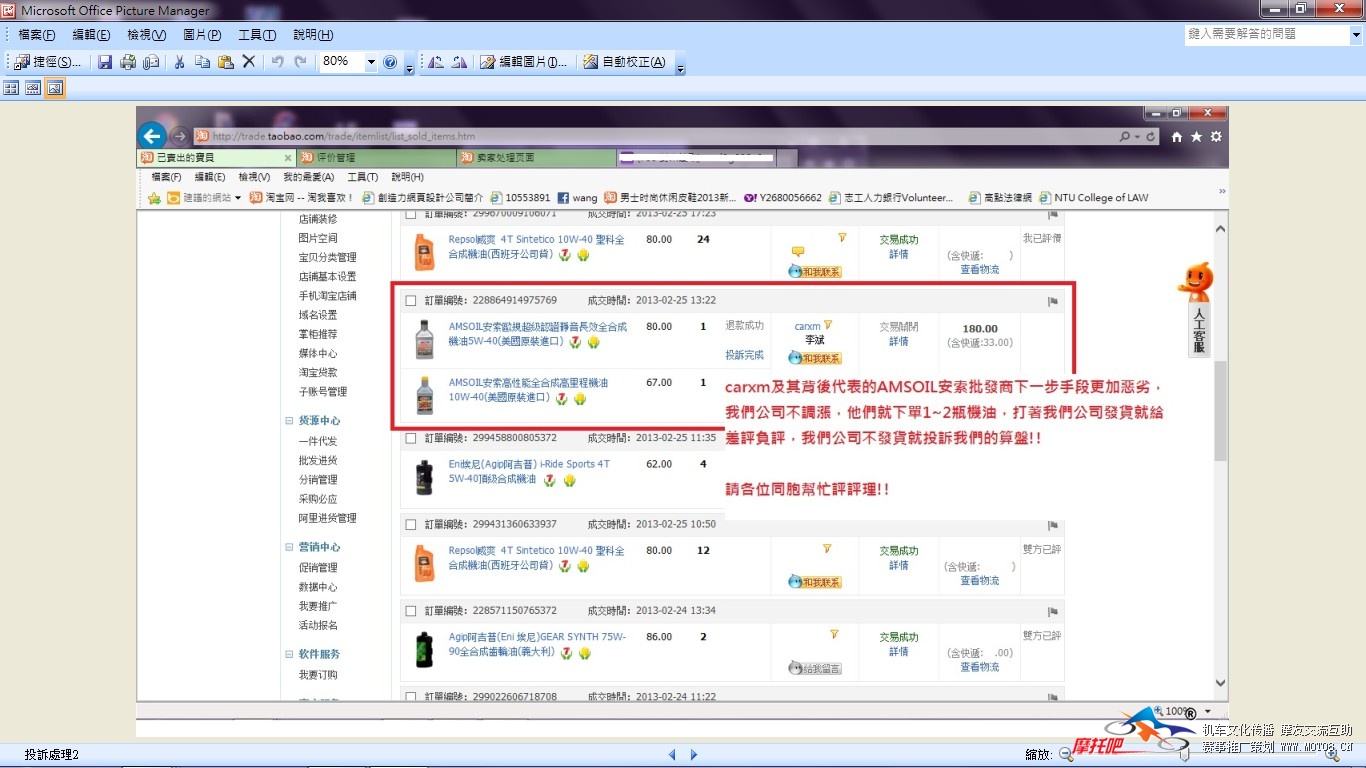This screenshot has width=1366, height=768.
Task: Open 店铺基本设置 in sidebar
Action: pyautogui.click(x=327, y=277)
